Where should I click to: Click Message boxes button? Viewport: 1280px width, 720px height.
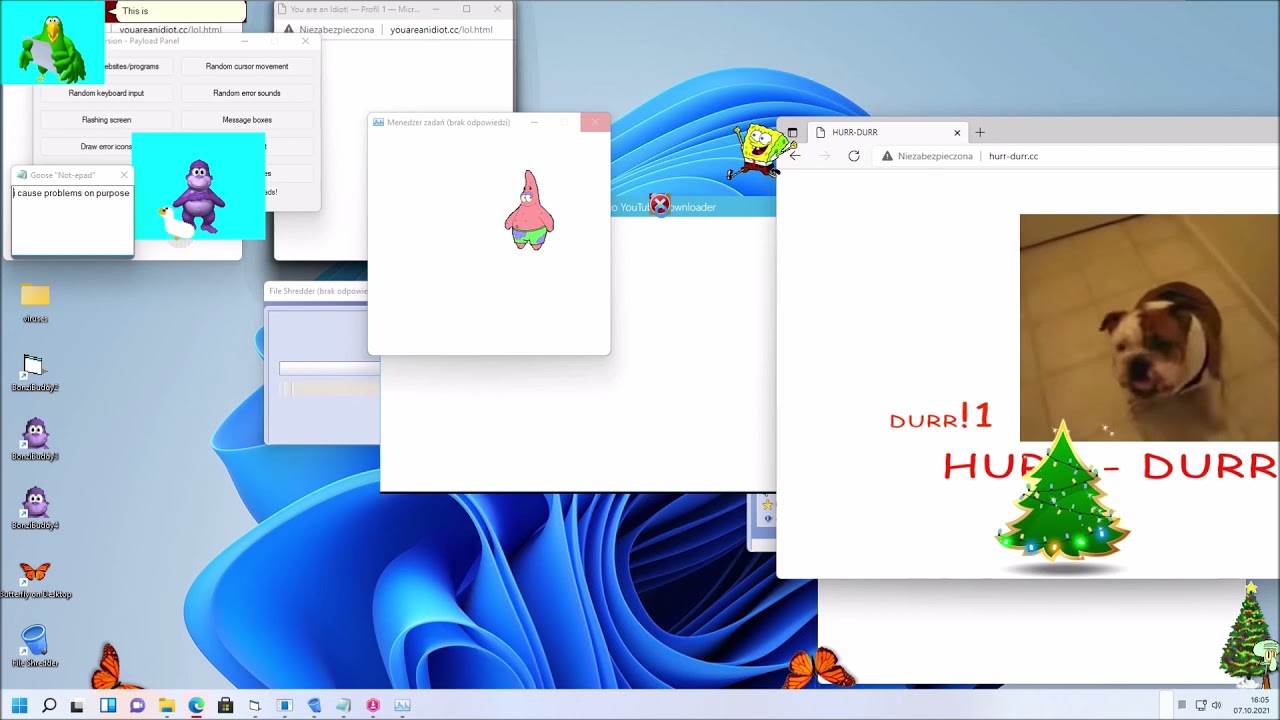coord(247,120)
